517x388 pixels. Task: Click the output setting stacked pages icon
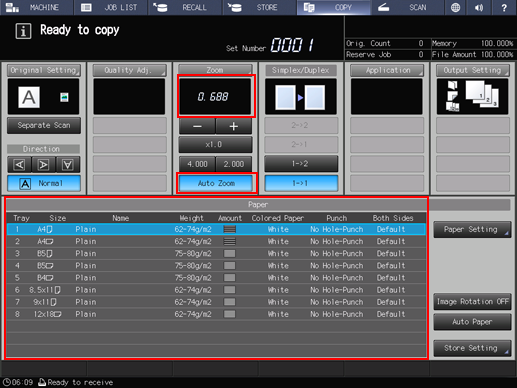coord(482,95)
